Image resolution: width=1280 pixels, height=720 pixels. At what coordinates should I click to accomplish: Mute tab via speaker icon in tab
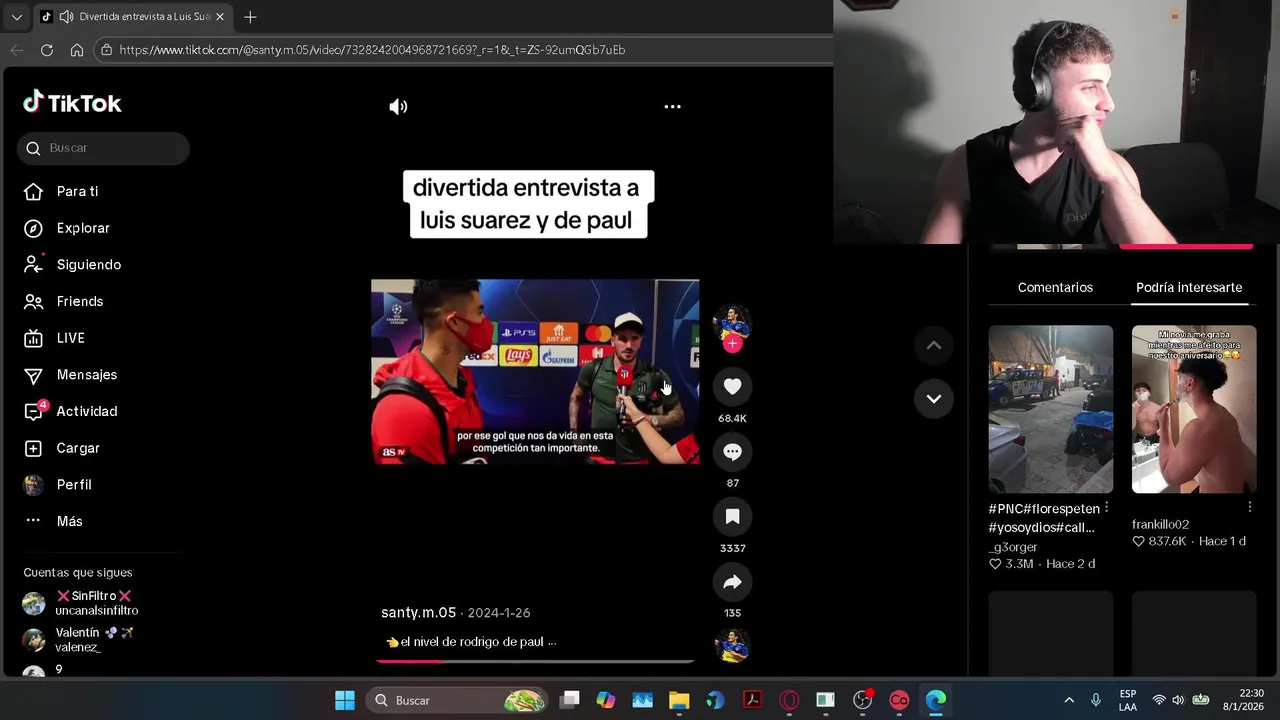[66, 17]
